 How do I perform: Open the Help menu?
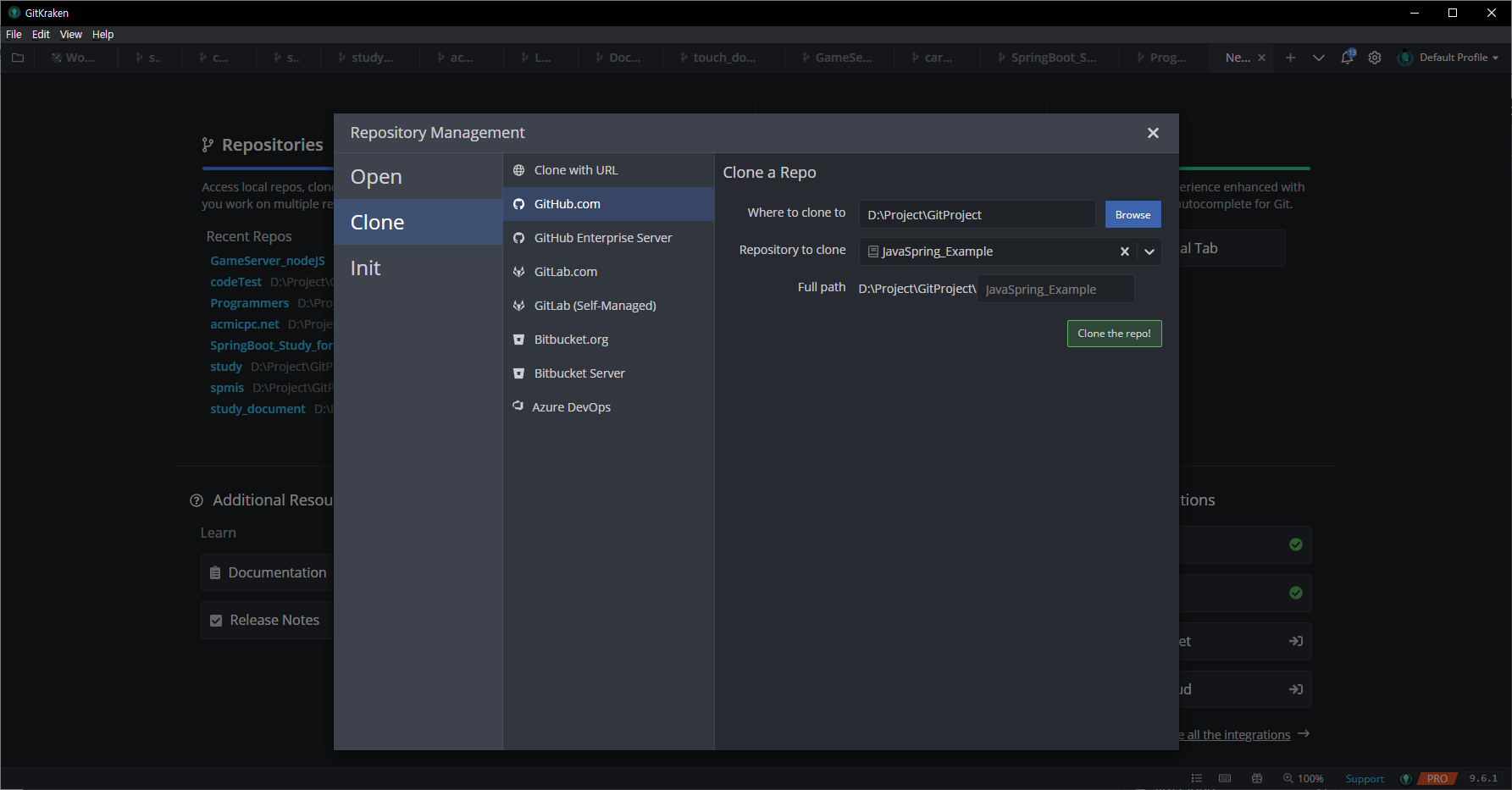click(102, 34)
